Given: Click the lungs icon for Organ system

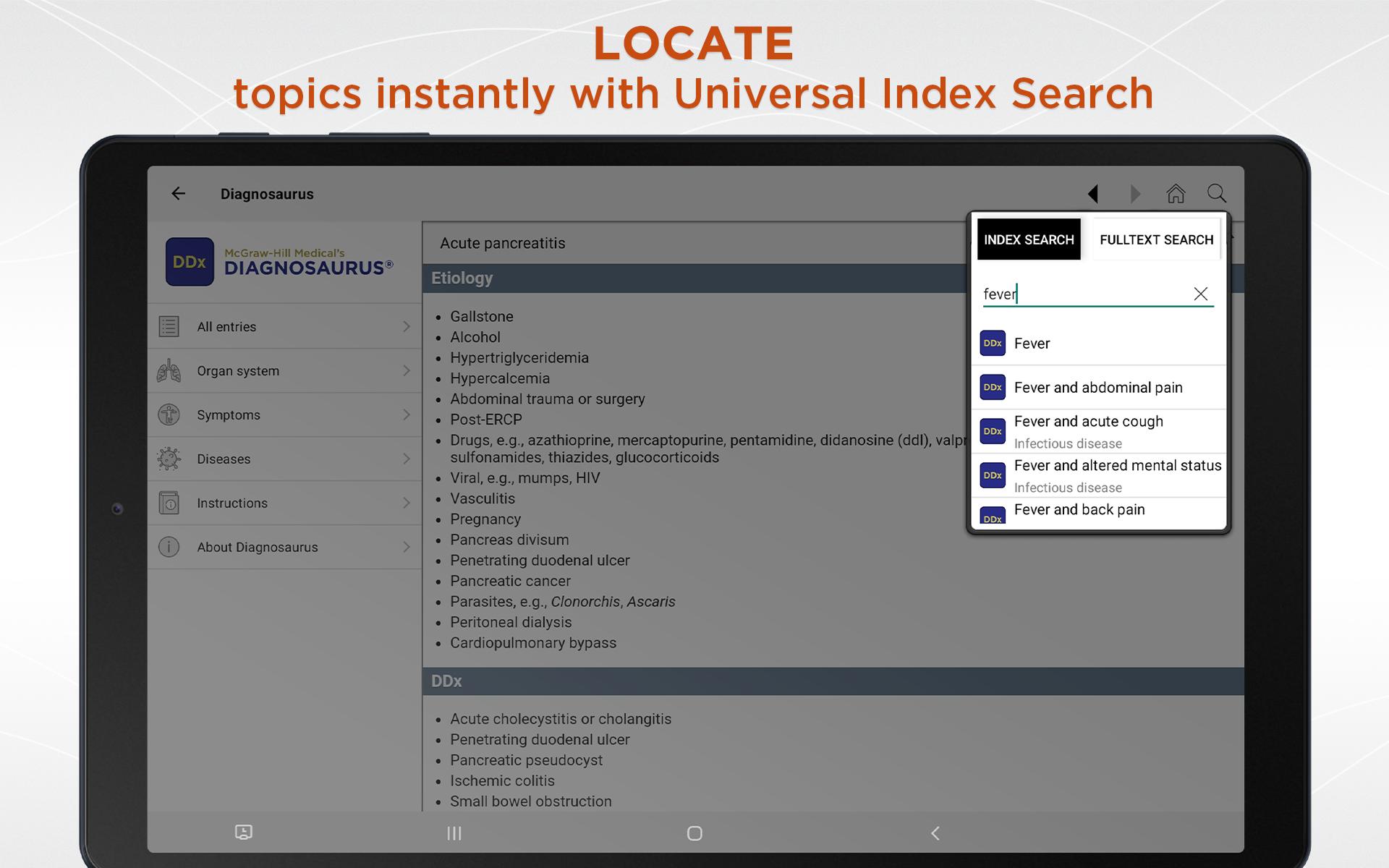Looking at the screenshot, I should pyautogui.click(x=169, y=370).
